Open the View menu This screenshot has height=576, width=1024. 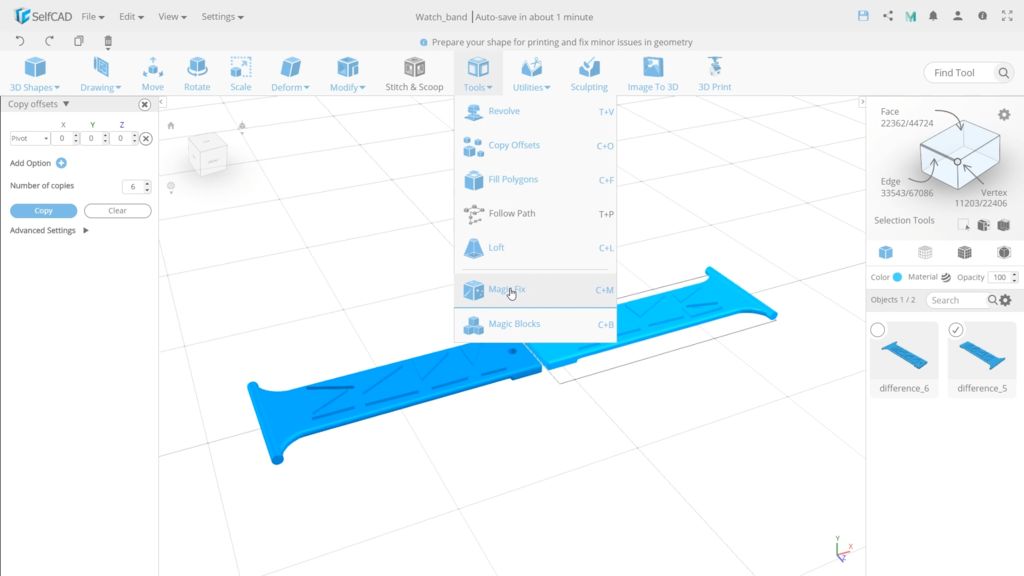click(172, 16)
